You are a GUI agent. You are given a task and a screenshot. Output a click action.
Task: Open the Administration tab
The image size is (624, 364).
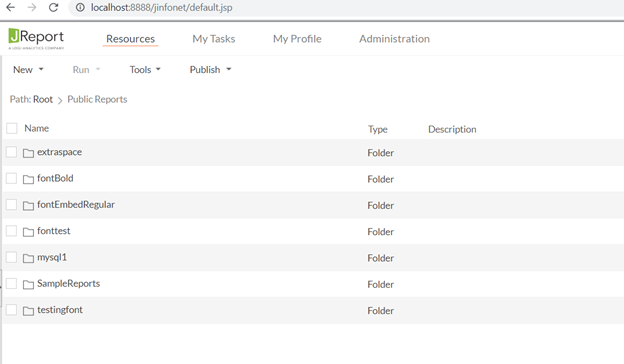(x=394, y=39)
